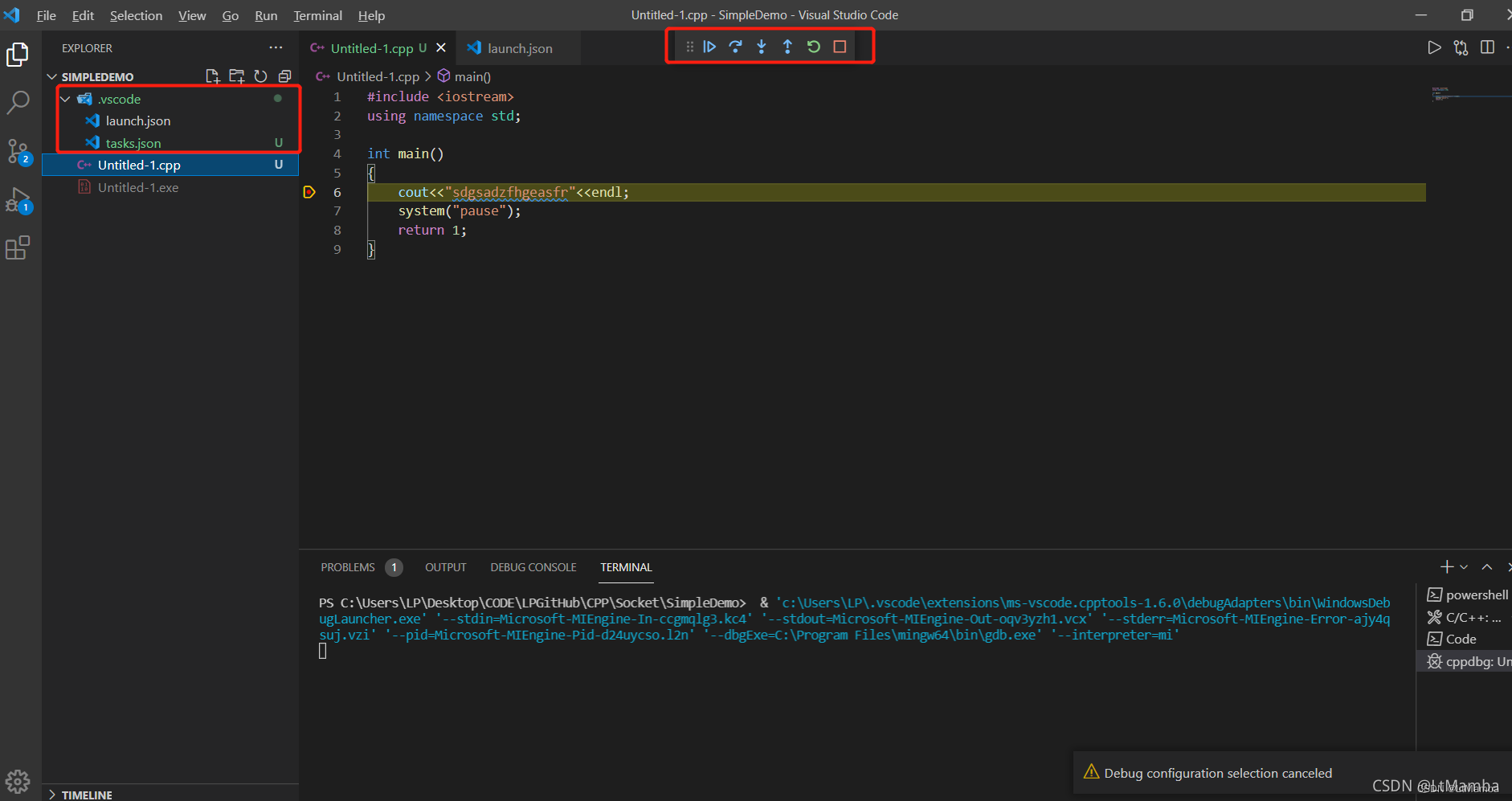Click the debug Step Over button

735,47
